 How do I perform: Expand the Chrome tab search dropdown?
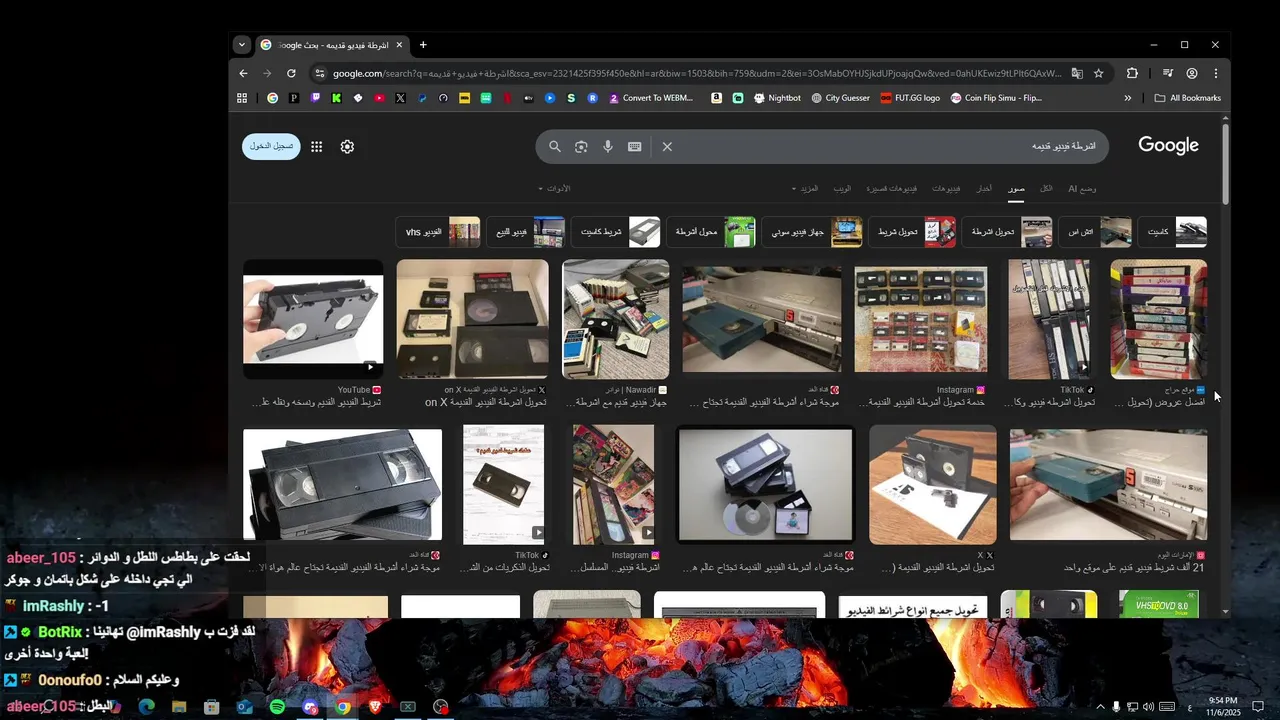(x=241, y=45)
